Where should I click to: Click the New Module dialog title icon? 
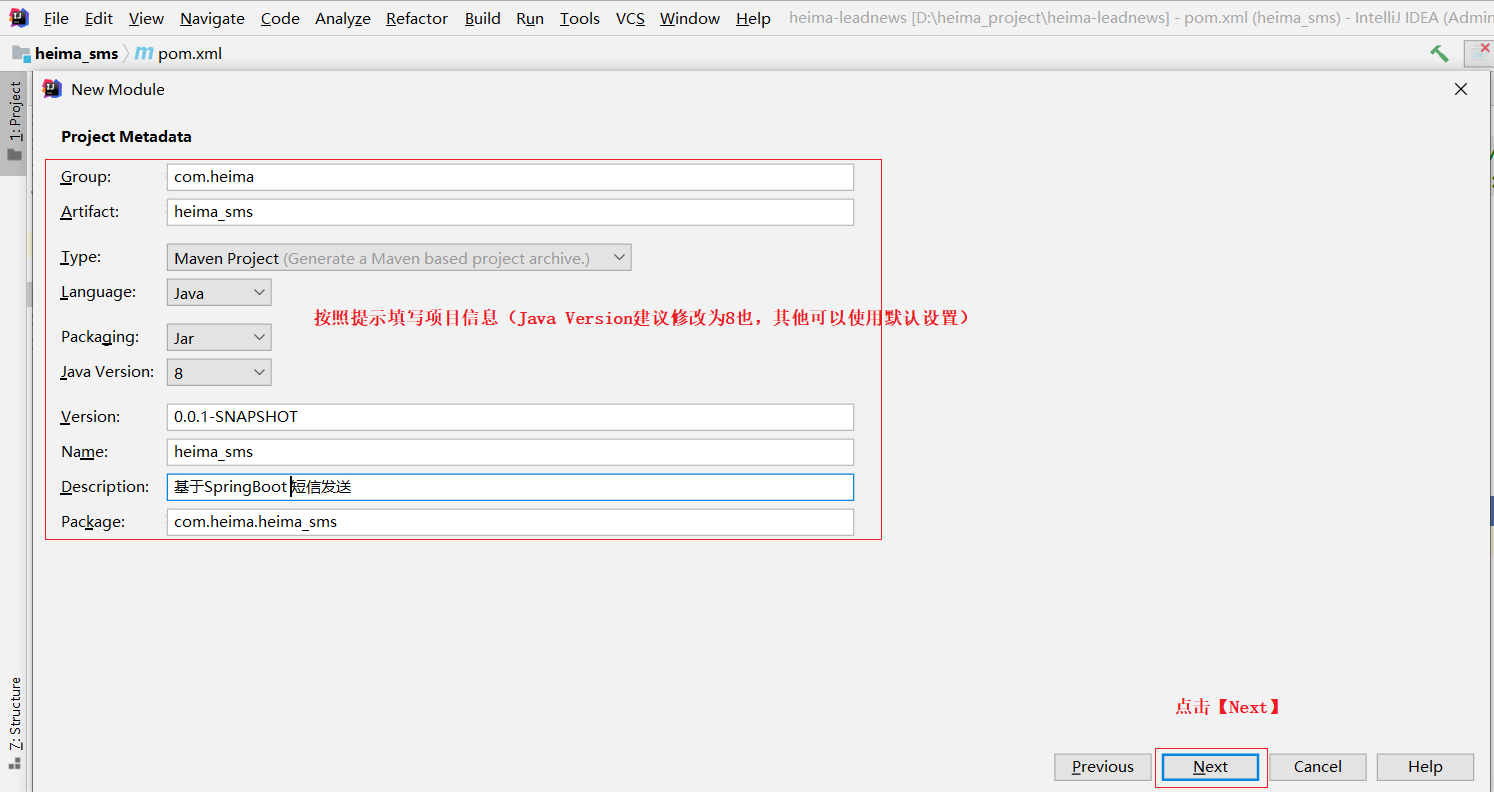52,89
